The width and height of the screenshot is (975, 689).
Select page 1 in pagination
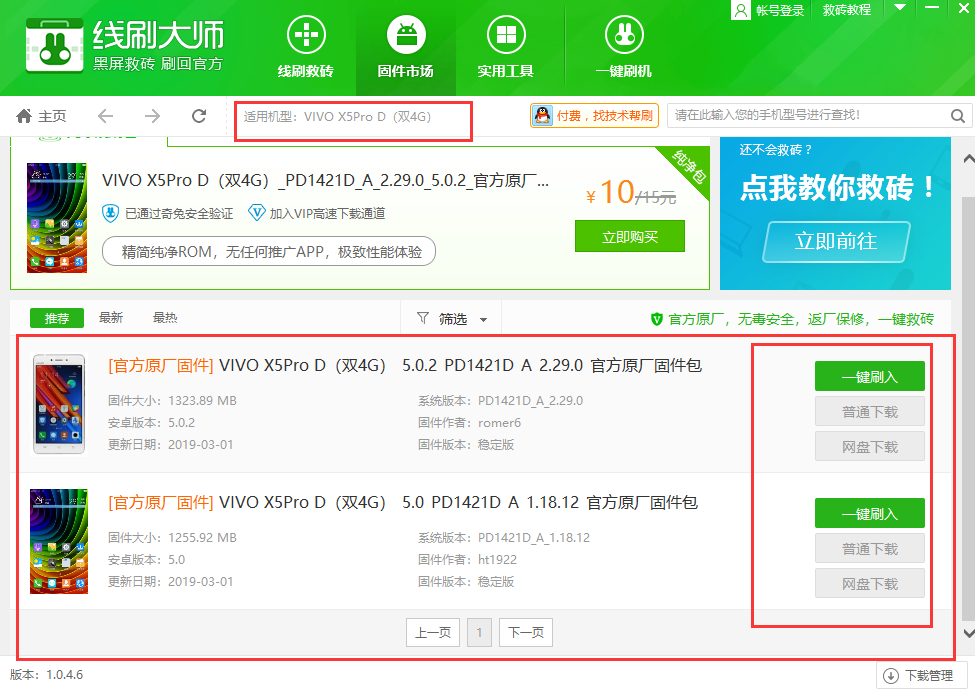(x=479, y=632)
